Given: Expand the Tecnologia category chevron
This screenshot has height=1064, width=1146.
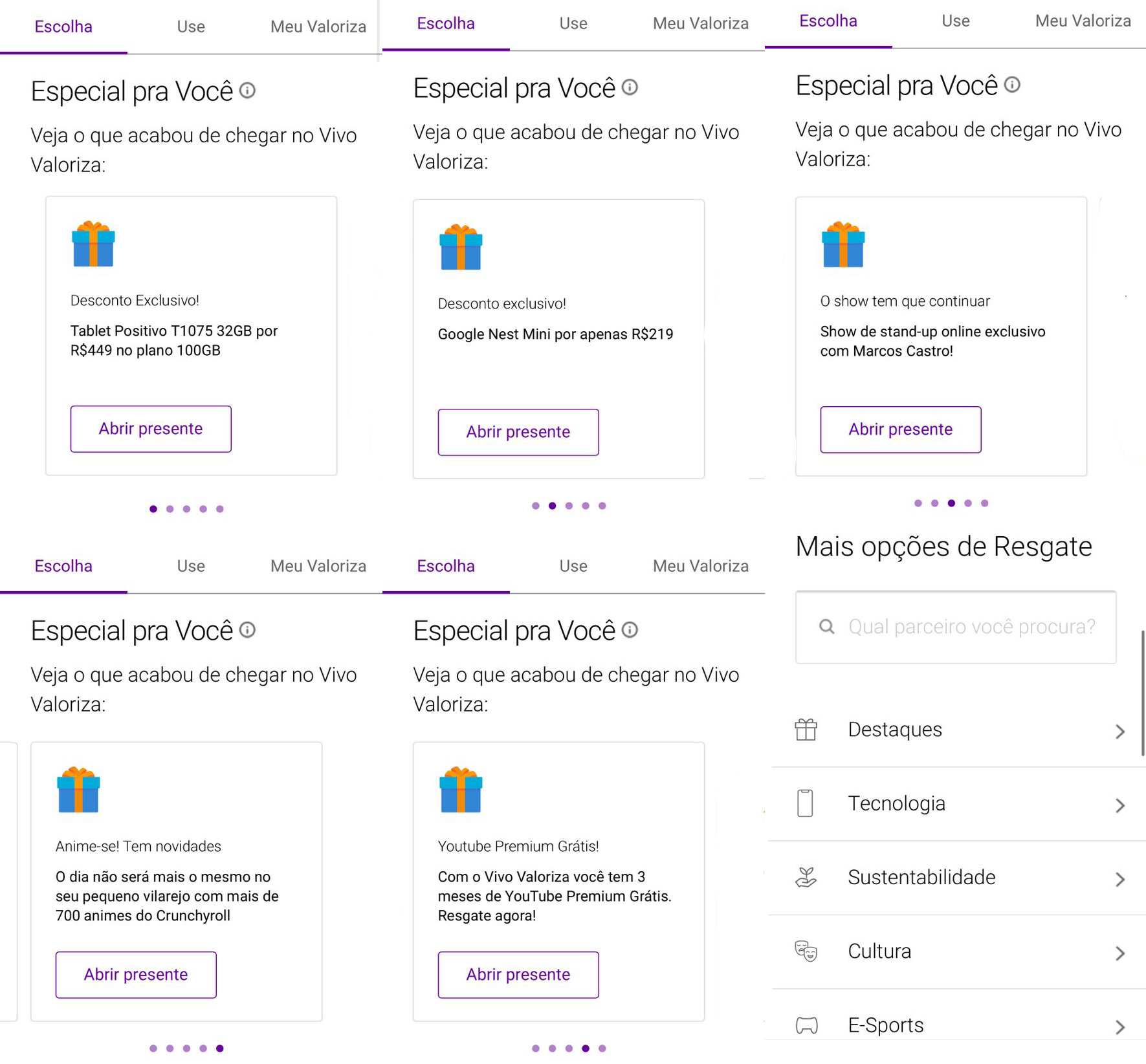Looking at the screenshot, I should [1119, 805].
